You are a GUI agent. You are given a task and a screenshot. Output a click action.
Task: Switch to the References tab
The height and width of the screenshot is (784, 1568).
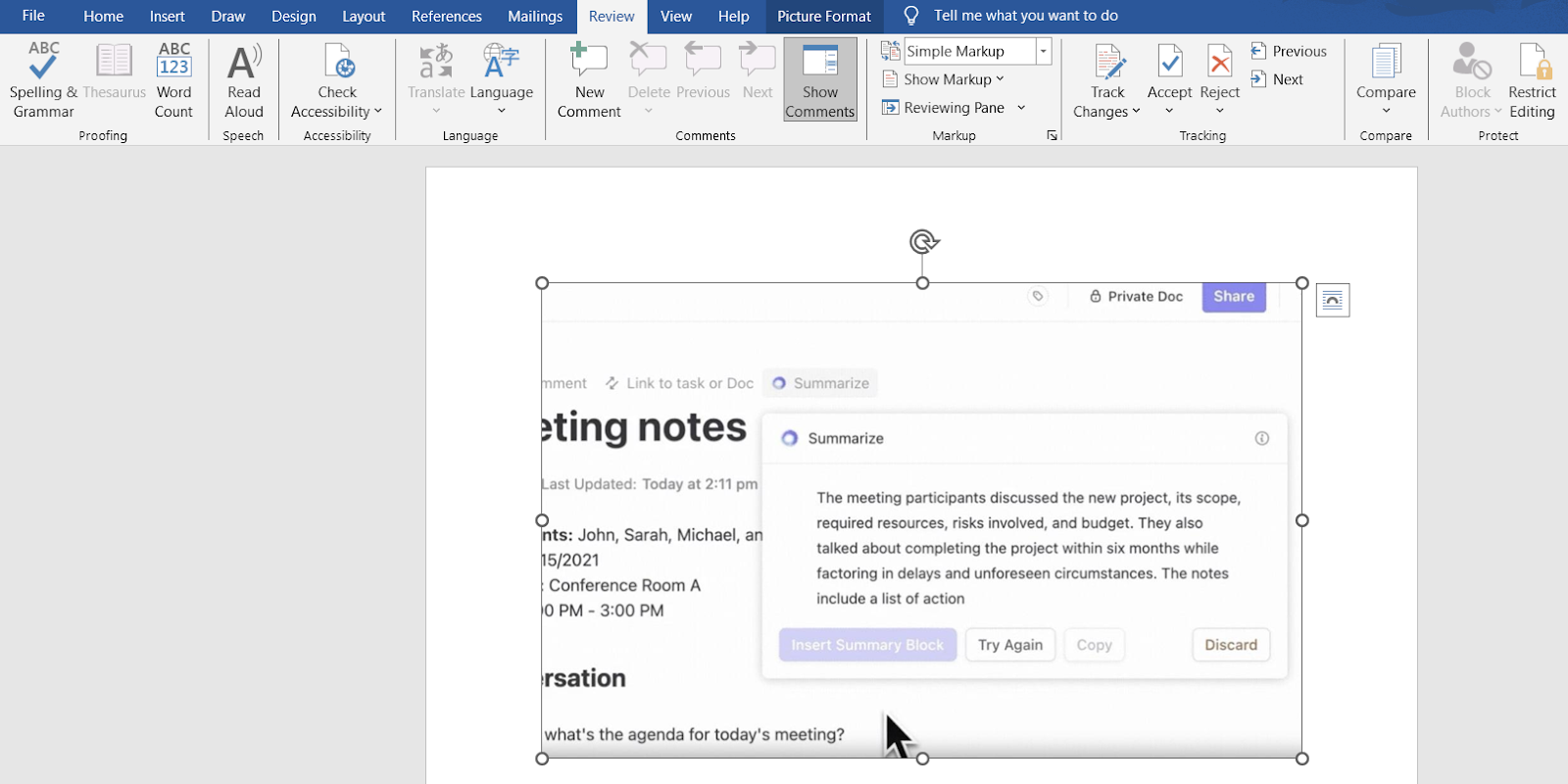pos(446,16)
